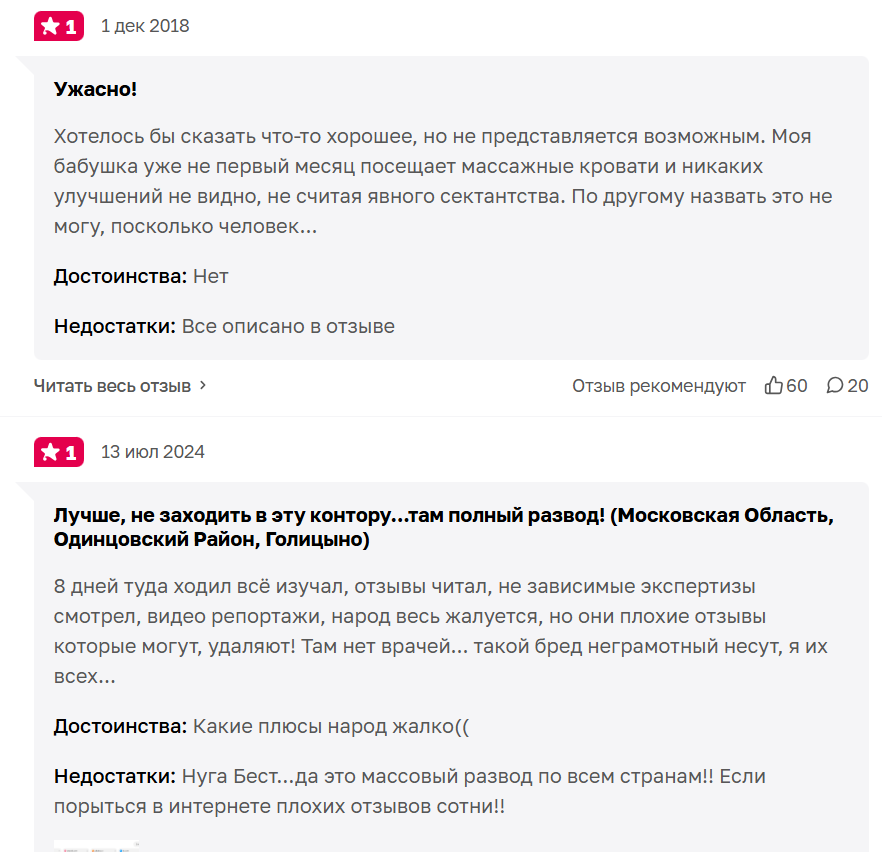Click the date 13 июл 2024

click(x=152, y=452)
